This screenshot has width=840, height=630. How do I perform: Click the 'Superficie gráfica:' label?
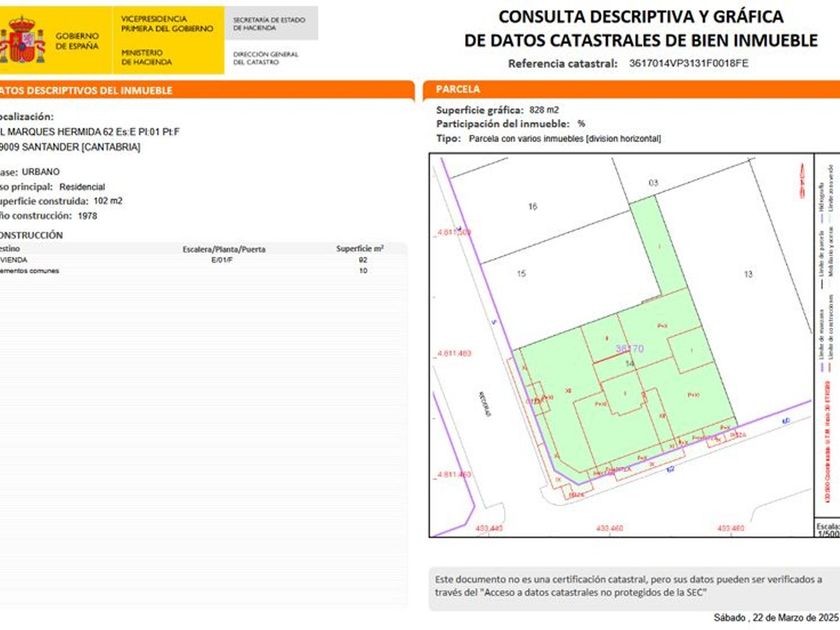tap(479, 110)
